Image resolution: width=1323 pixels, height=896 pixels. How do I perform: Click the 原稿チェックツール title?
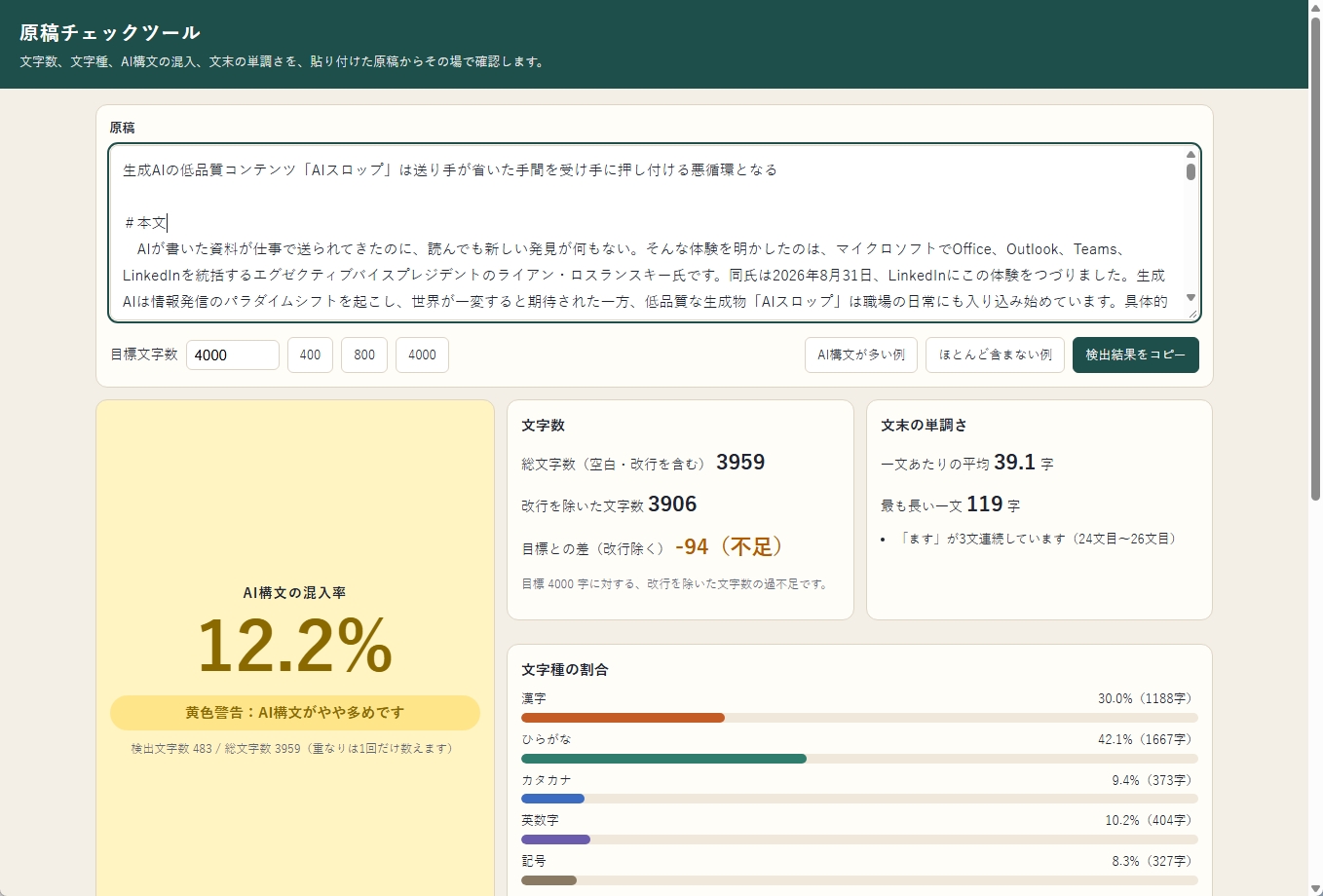point(110,32)
